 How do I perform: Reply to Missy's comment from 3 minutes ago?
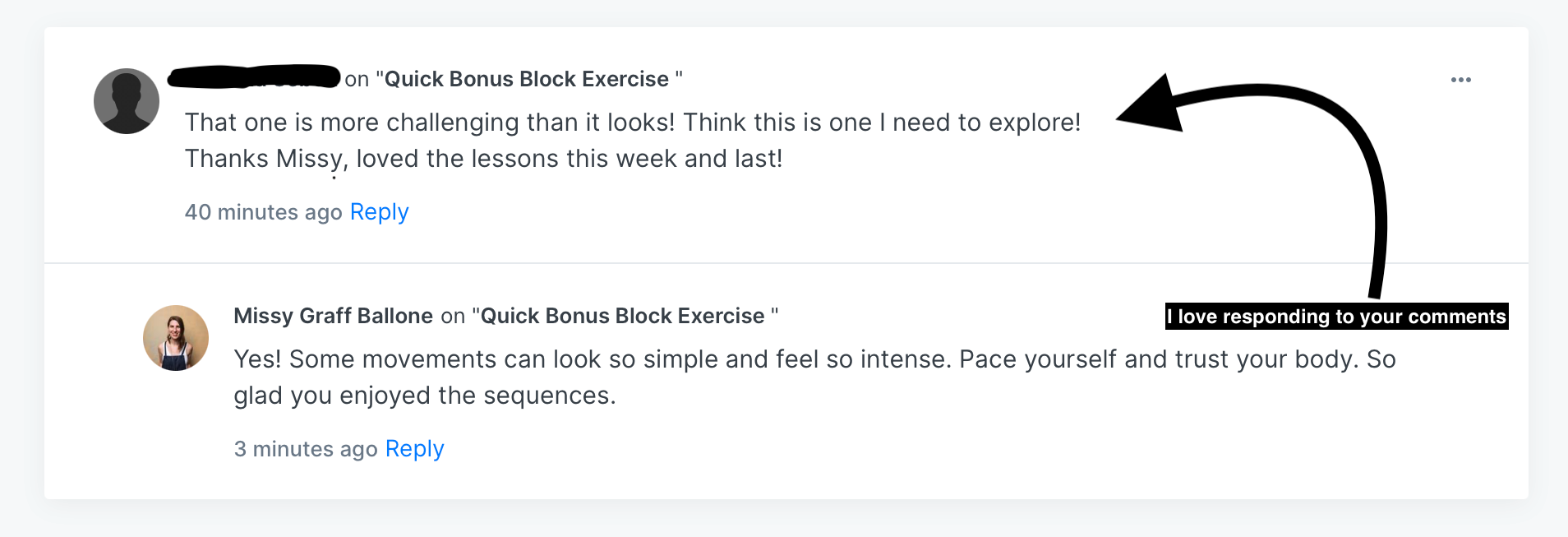[x=414, y=449]
